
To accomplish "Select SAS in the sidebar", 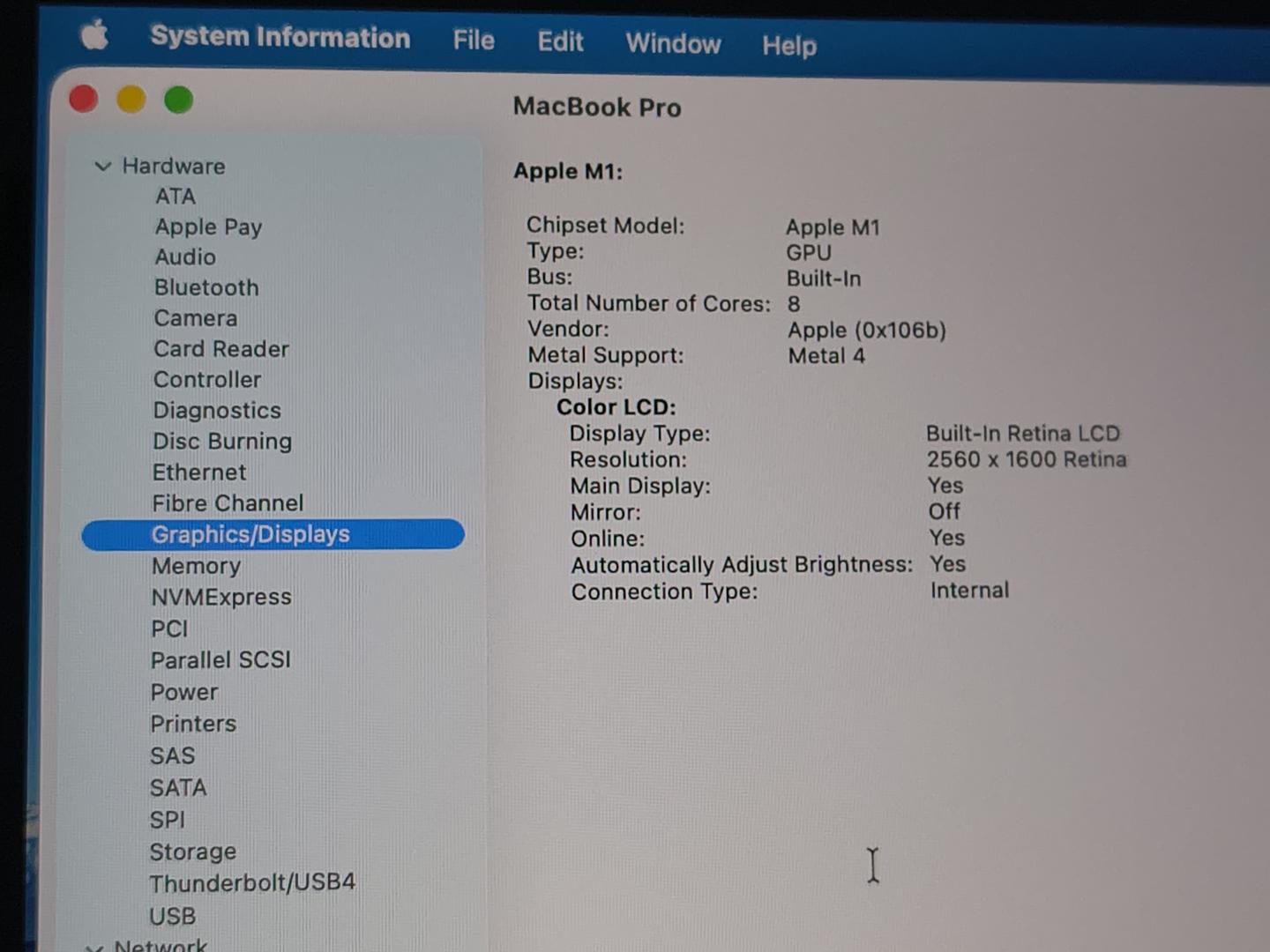I will click(x=172, y=756).
